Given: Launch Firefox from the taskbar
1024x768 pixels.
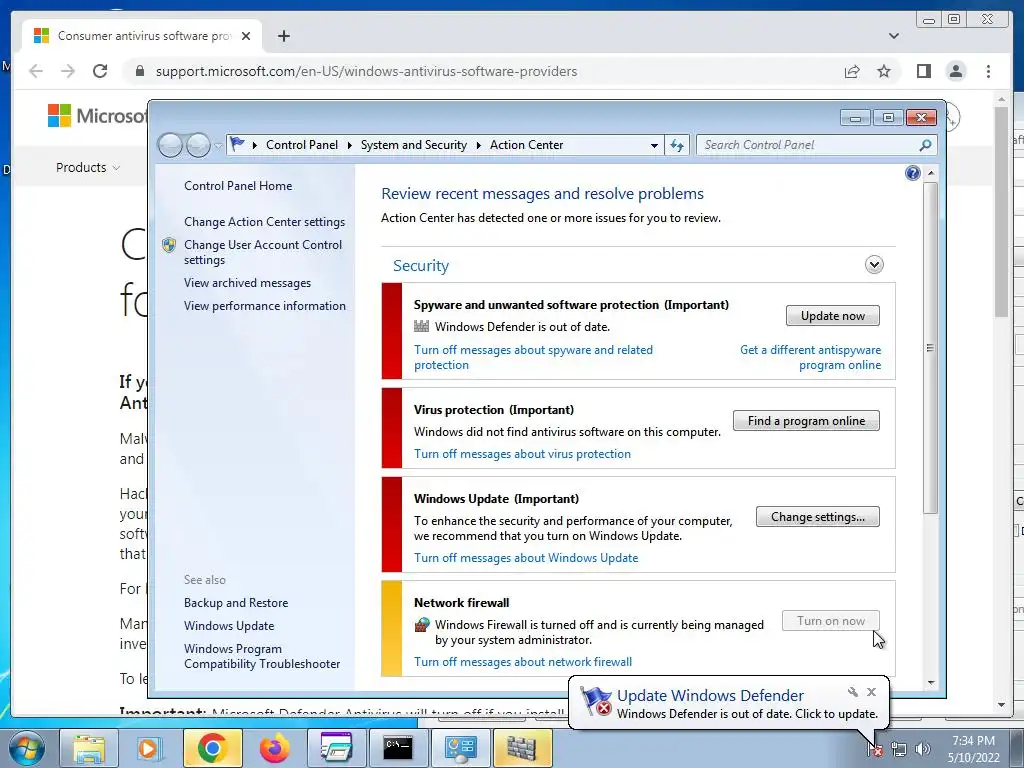Looking at the screenshot, I should [274, 748].
